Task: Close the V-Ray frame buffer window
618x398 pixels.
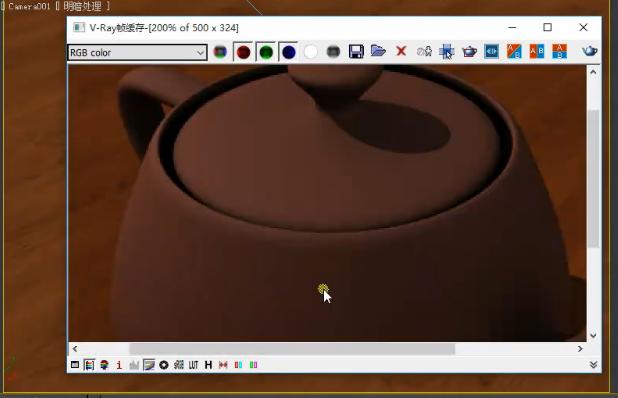Action: click(583, 27)
